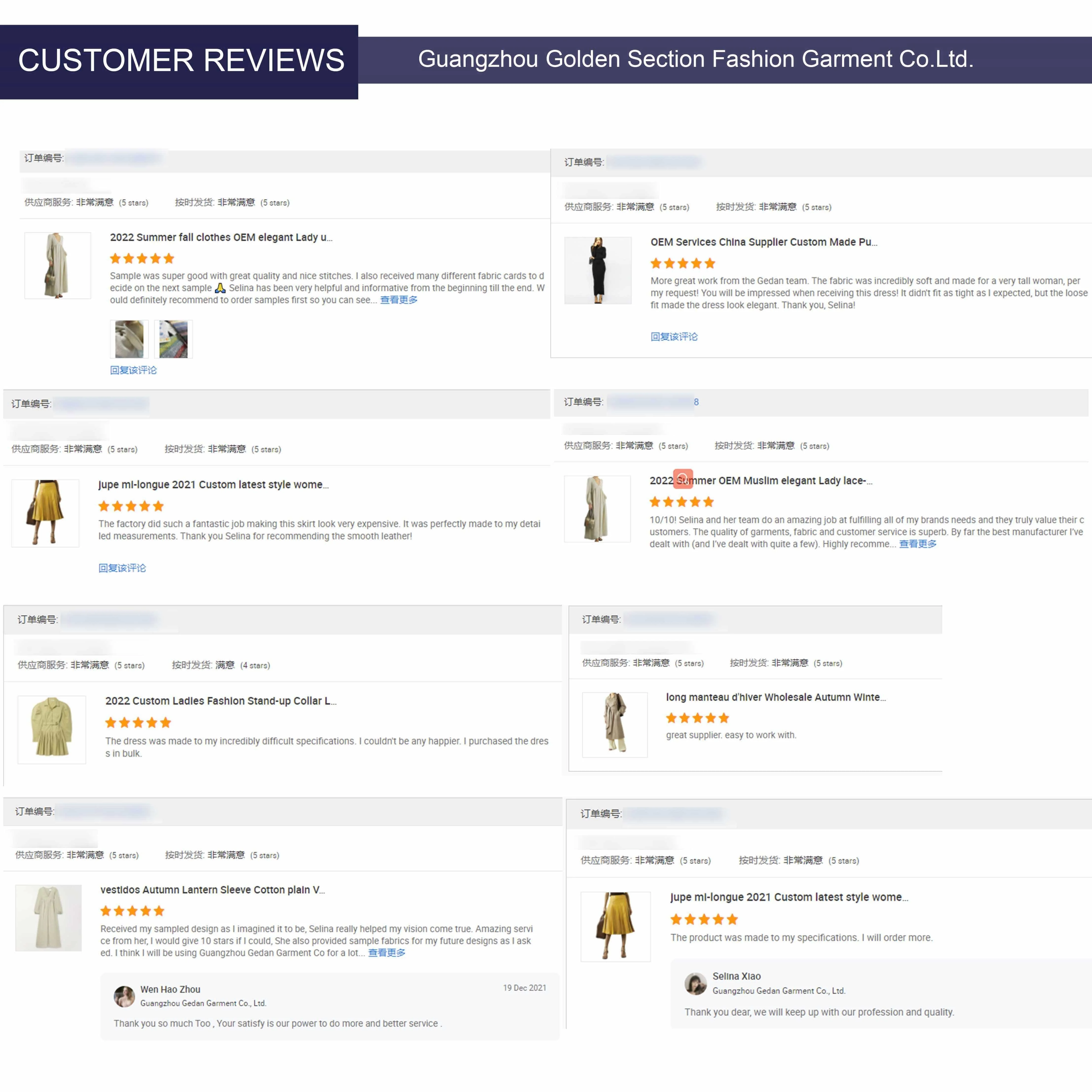The height and width of the screenshot is (1092, 1092).
Task: Click 回复该评论 under the smooth leather skirt review
Action: [122, 568]
